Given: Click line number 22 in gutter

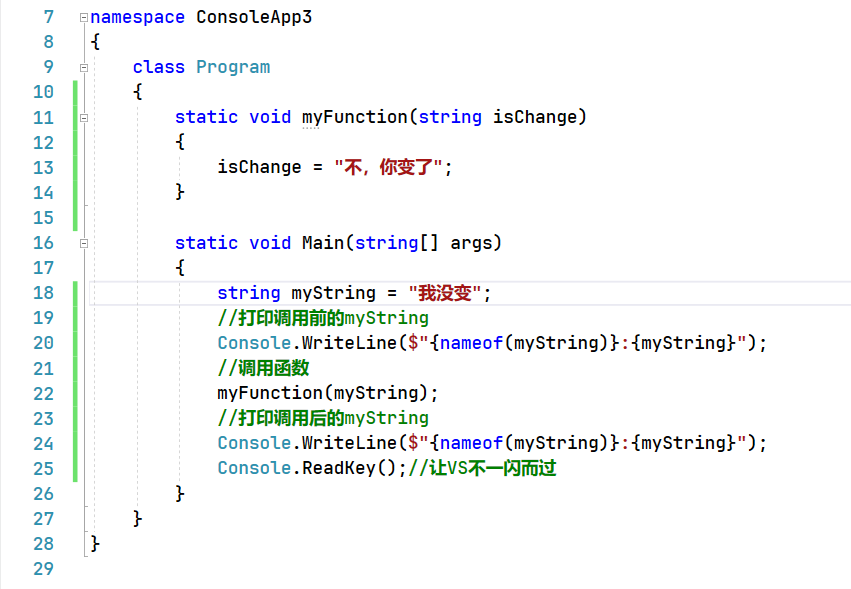Looking at the screenshot, I should [x=43, y=394].
